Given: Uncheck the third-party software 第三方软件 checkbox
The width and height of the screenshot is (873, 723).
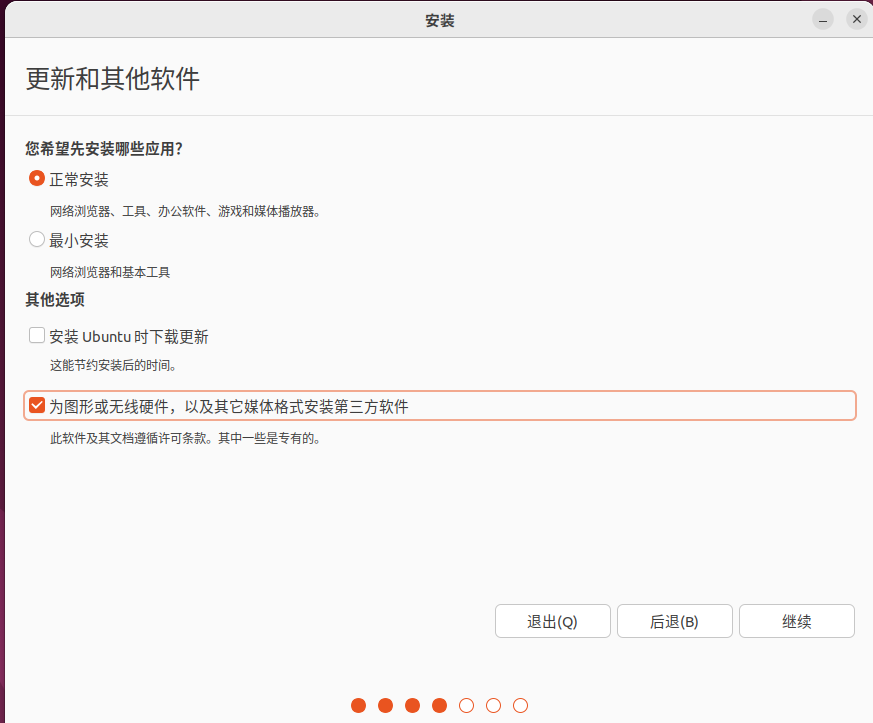Looking at the screenshot, I should click(37, 406).
